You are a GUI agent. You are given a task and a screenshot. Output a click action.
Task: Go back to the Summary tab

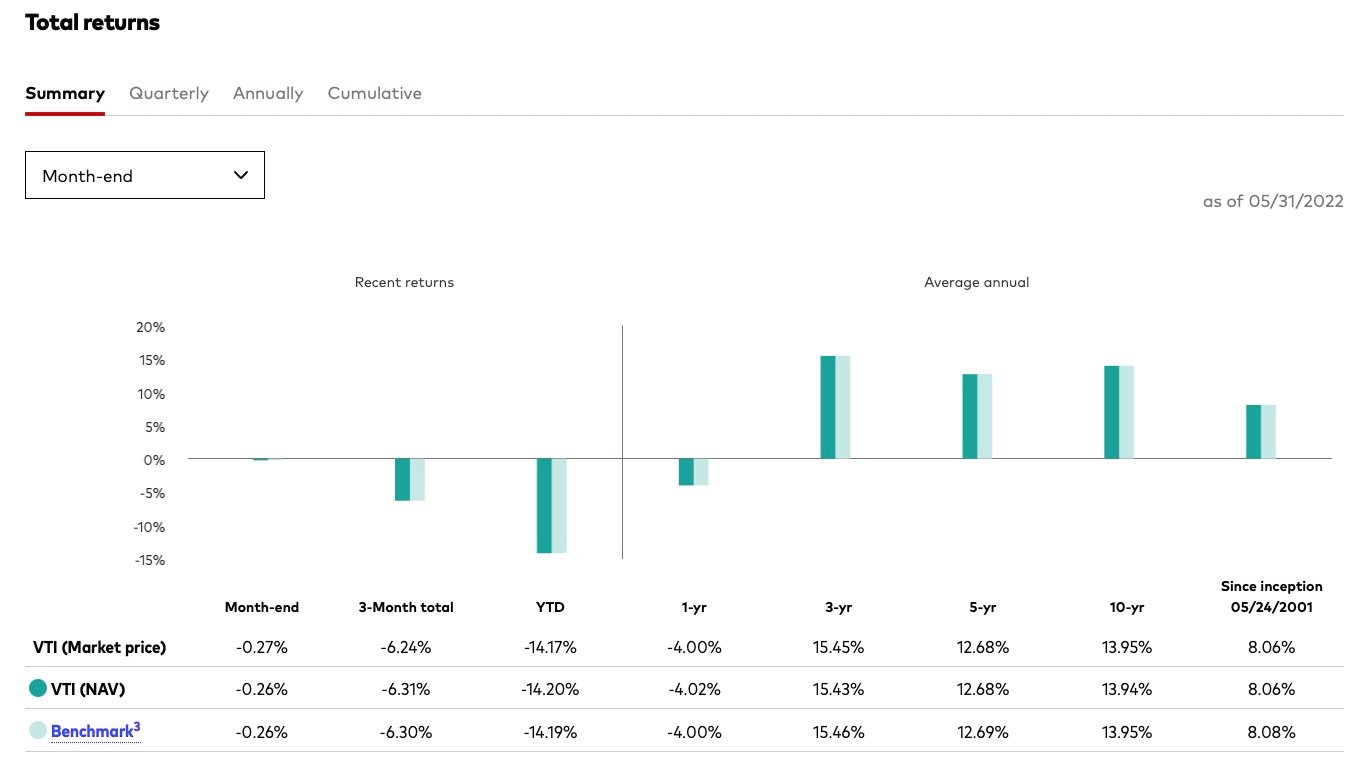click(65, 93)
